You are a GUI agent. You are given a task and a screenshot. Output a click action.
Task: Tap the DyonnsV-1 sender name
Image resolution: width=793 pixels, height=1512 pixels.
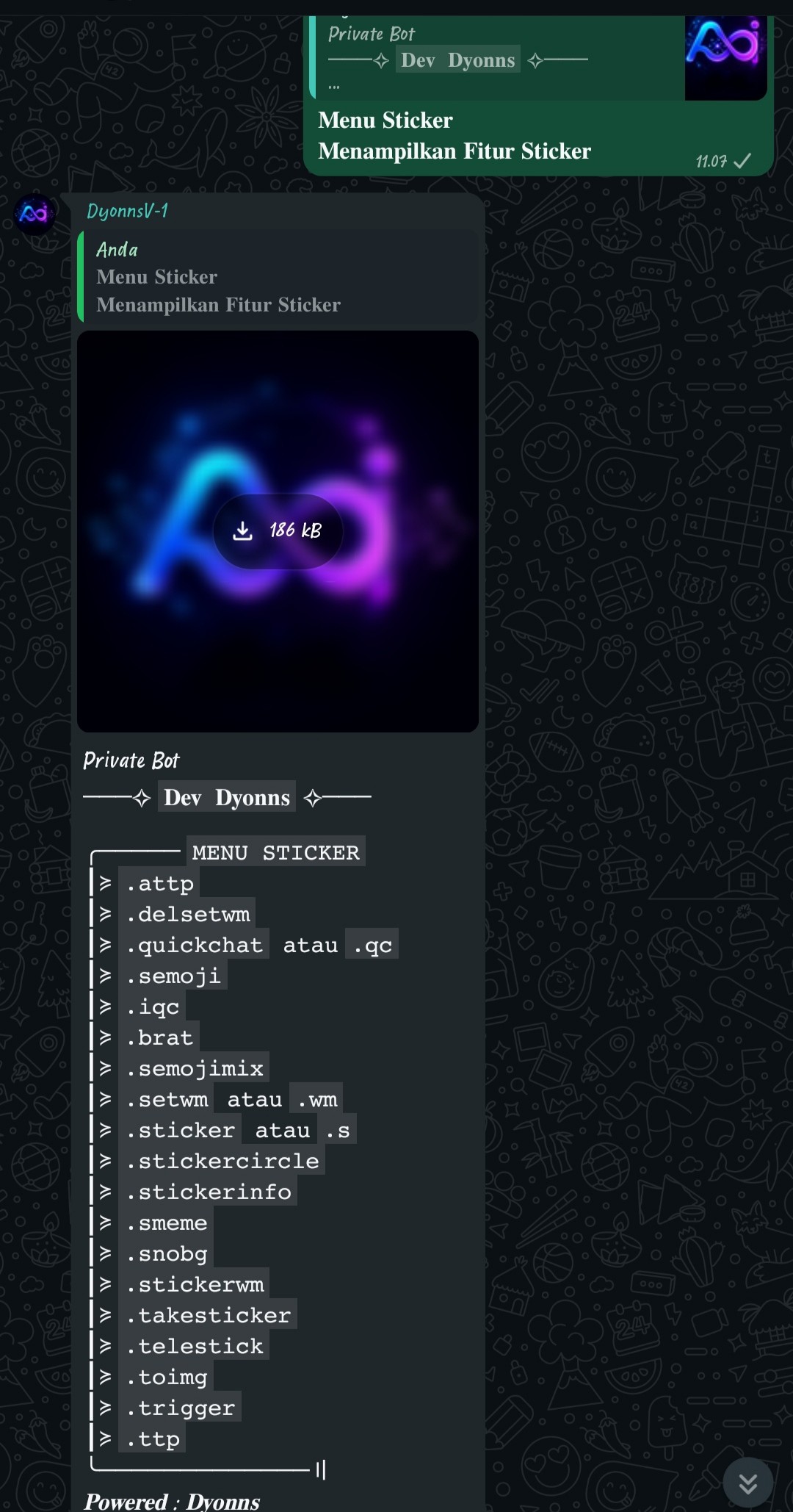[x=127, y=212]
